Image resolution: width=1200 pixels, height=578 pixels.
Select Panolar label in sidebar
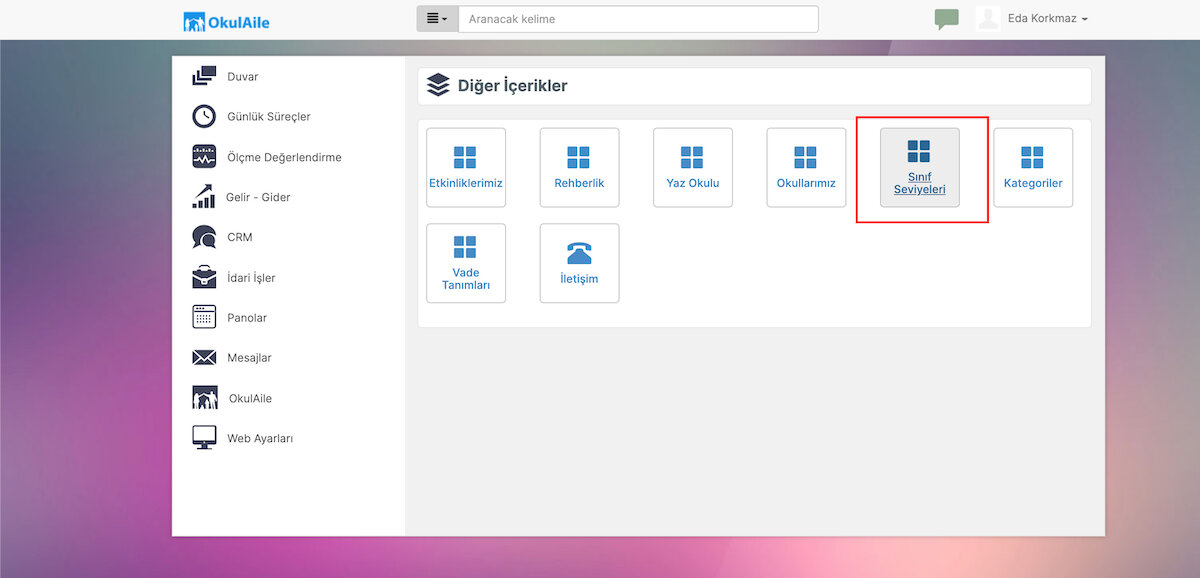247,318
